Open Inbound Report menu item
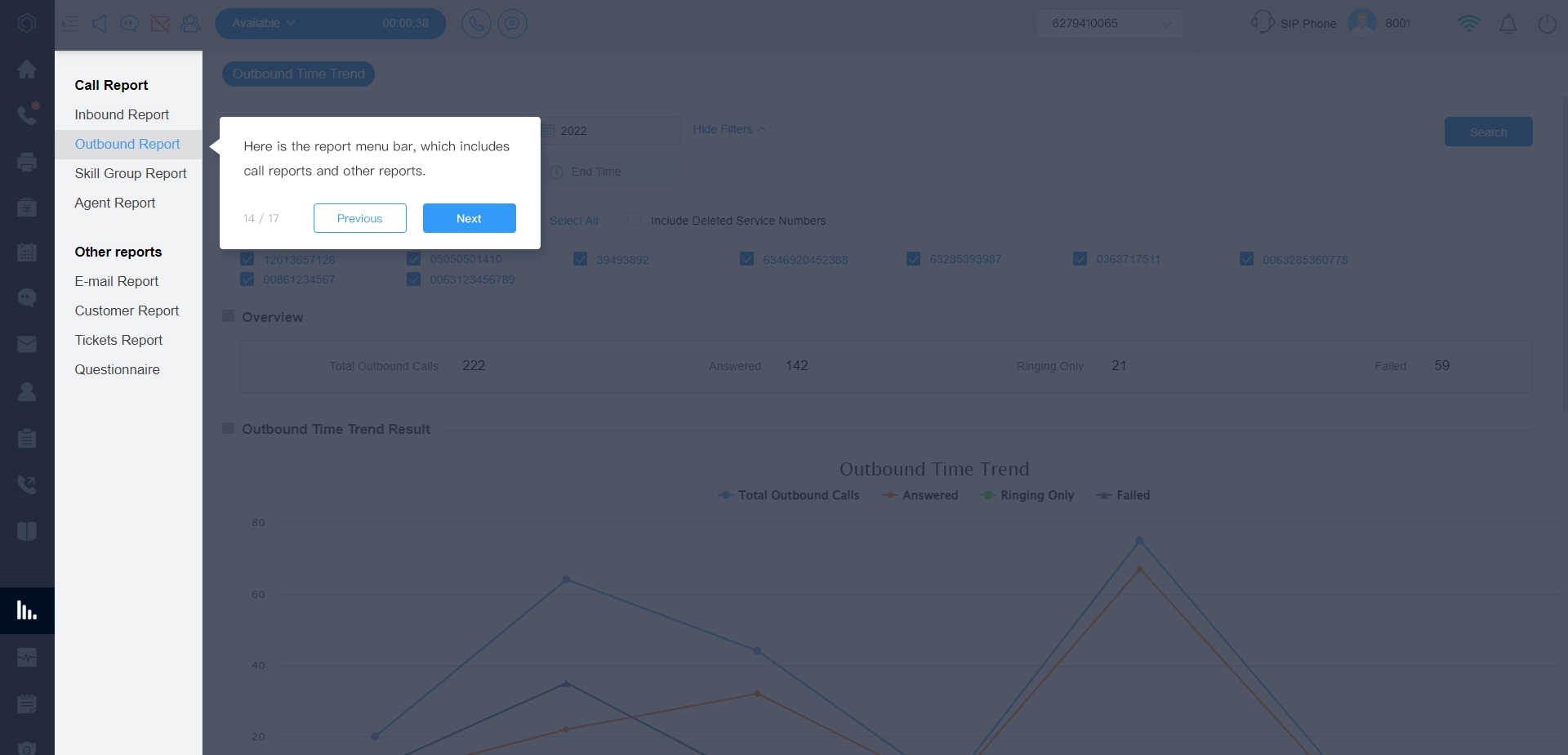 (122, 114)
